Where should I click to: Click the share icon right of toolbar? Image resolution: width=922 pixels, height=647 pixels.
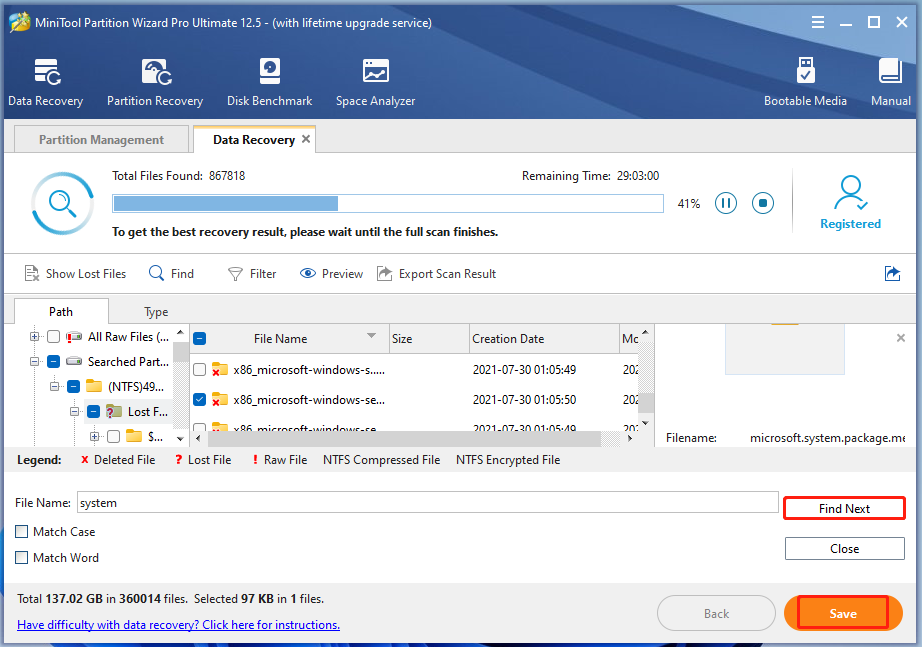(892, 274)
